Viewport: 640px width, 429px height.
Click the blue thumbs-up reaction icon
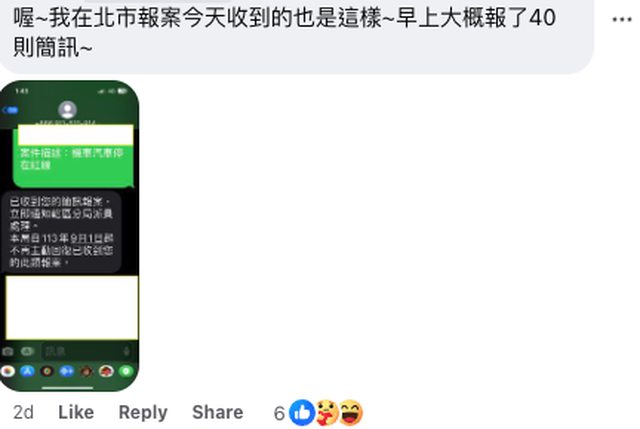pos(302,413)
